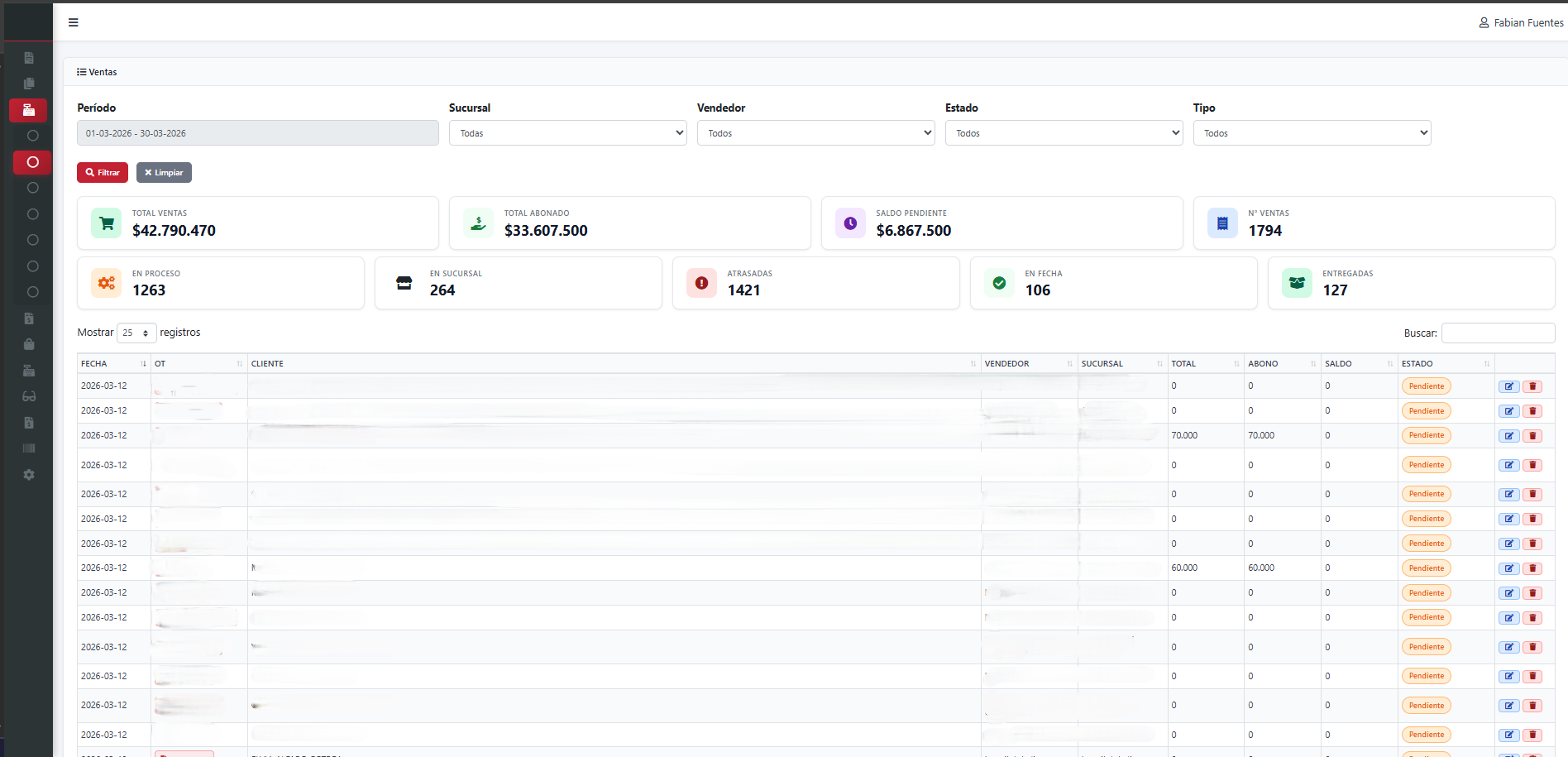
Task: Click the Filtrar button
Action: (x=102, y=172)
